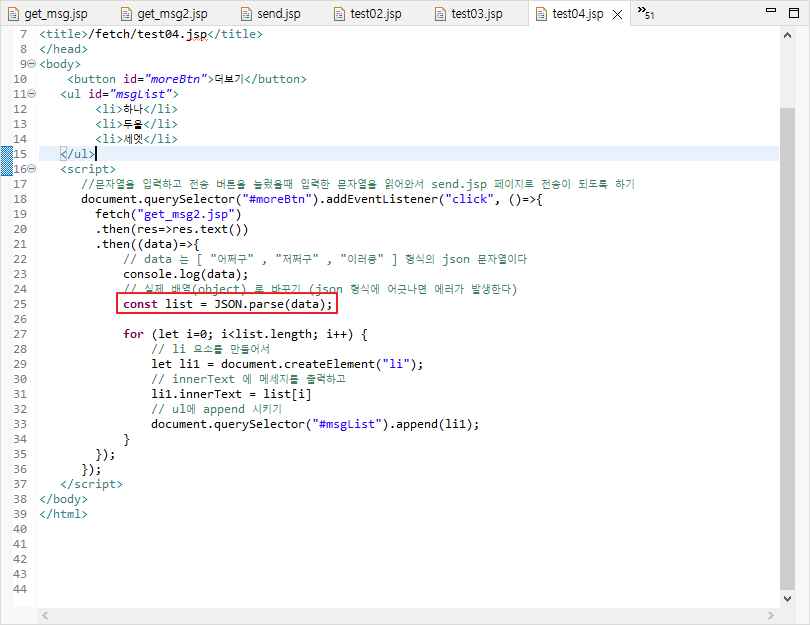Open the get_msg2.jsp editor tab
The width and height of the screenshot is (810, 625).
164,14
